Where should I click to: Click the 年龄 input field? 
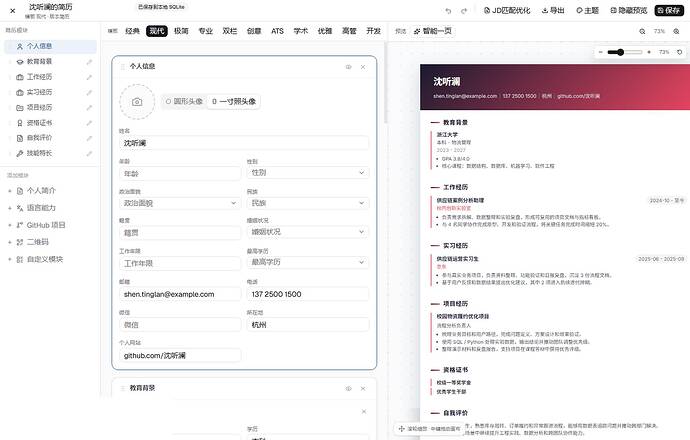[x=180, y=173]
